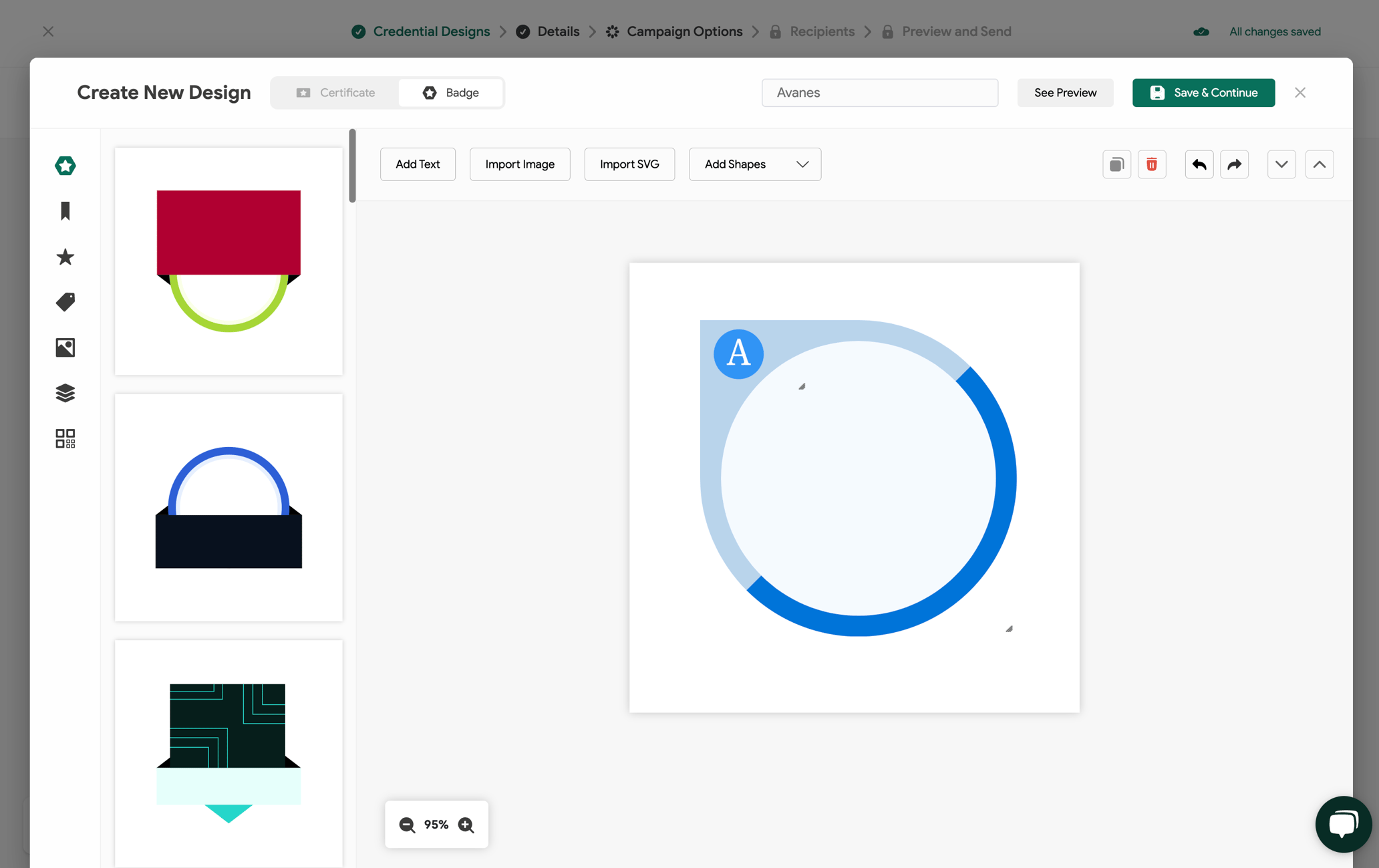Screen dimensions: 1379x868
Task: Open the star shapes sidebar icon
Action: 65,257
